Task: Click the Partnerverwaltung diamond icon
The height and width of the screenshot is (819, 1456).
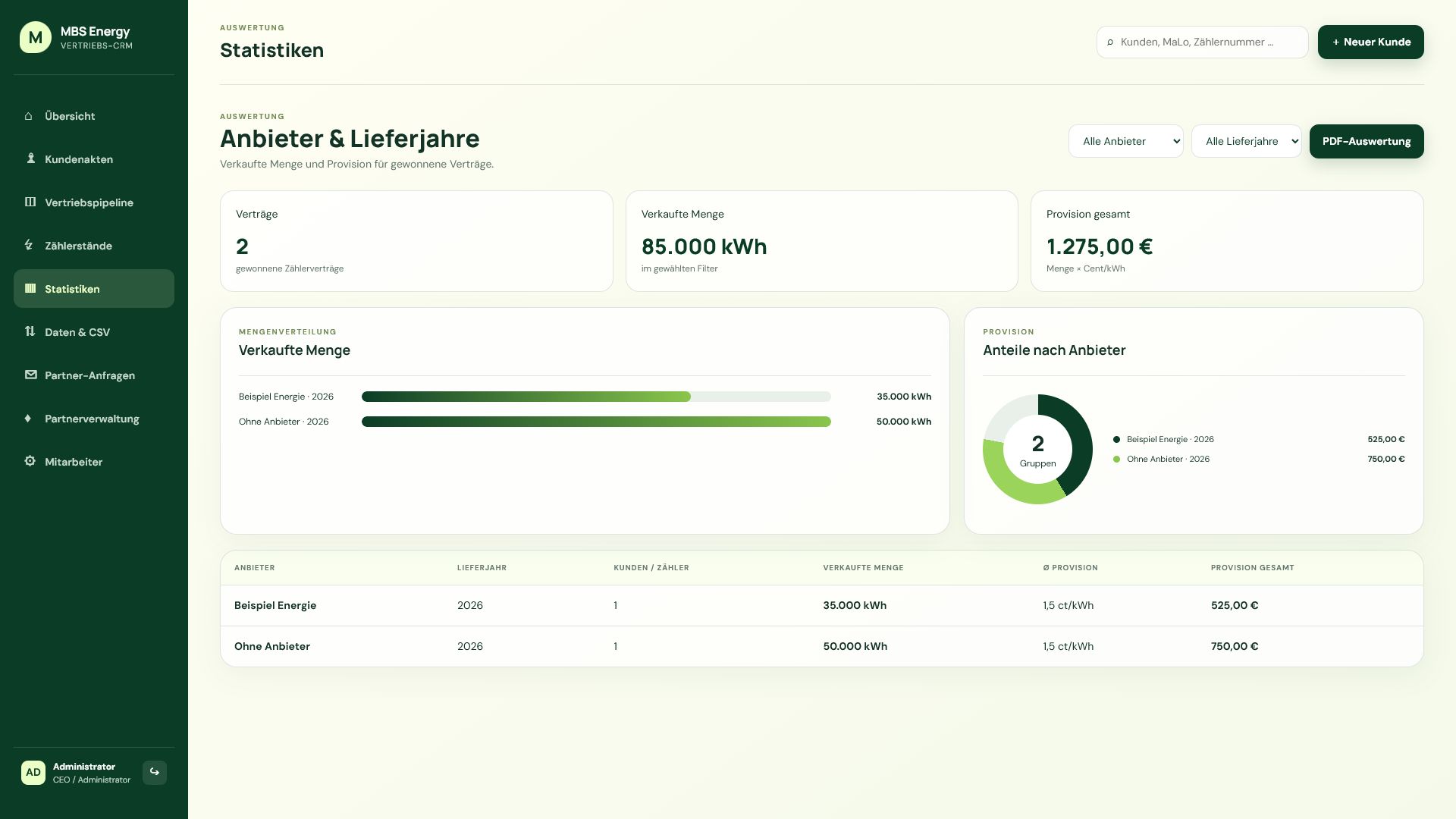Action: coord(28,418)
